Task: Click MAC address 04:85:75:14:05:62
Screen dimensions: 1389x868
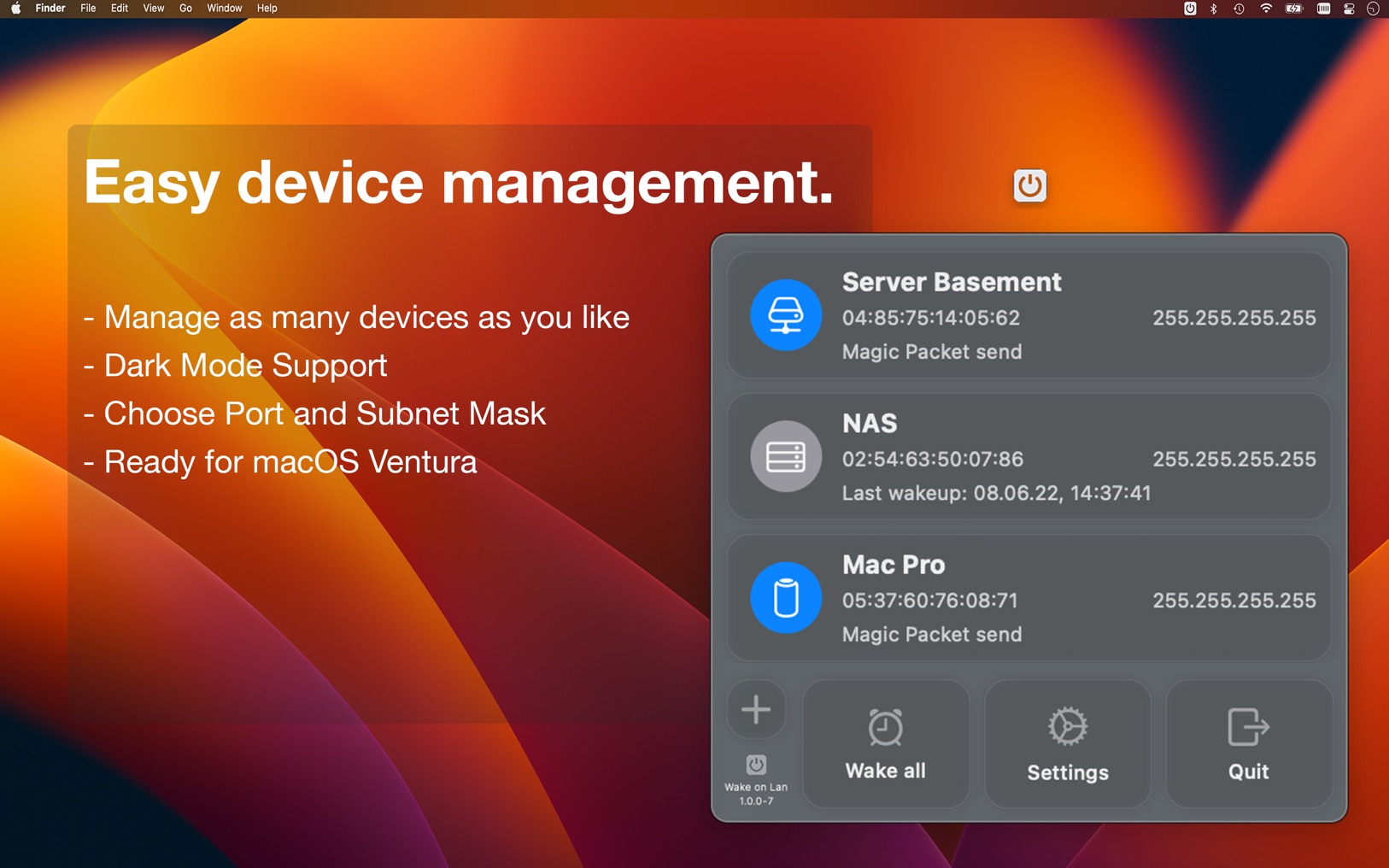Action: tap(931, 318)
